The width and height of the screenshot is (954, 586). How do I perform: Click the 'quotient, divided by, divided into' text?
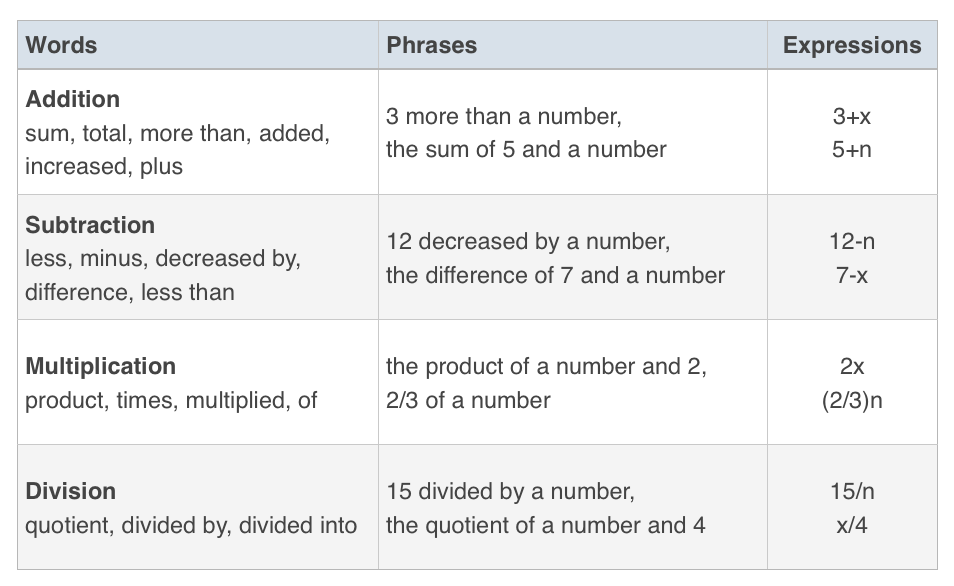[191, 526]
